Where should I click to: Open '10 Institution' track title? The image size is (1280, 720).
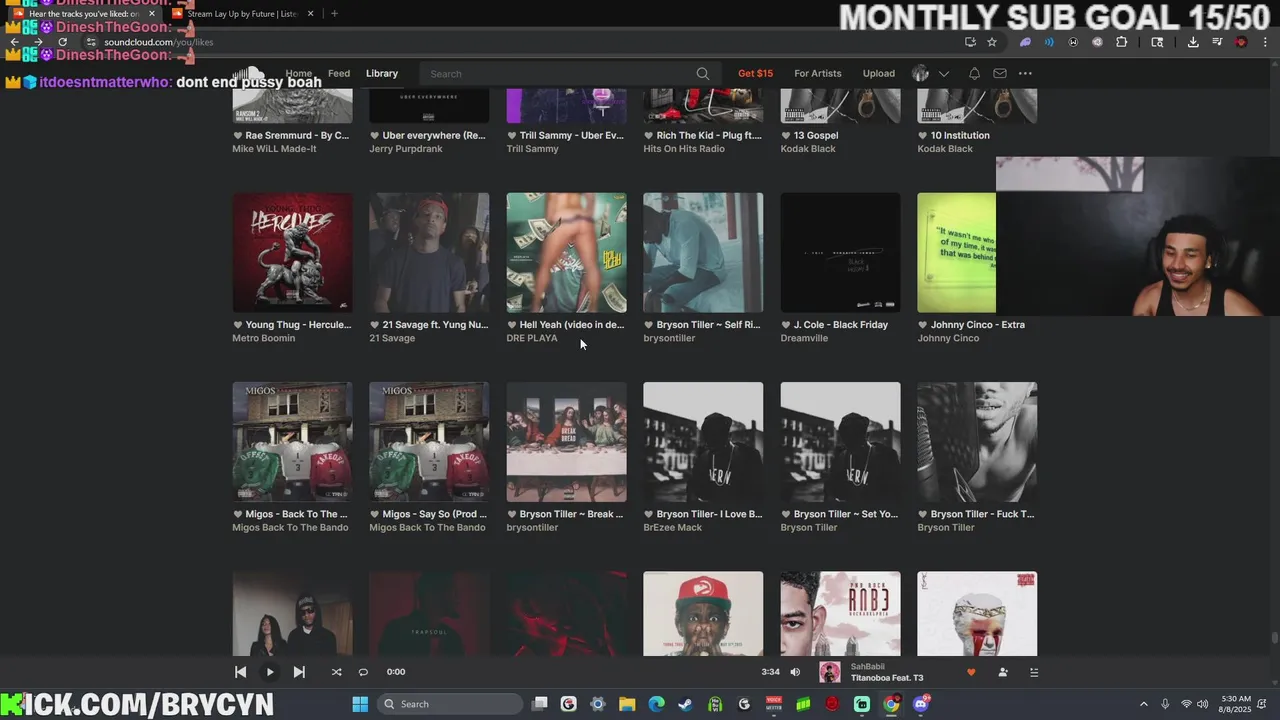960,135
